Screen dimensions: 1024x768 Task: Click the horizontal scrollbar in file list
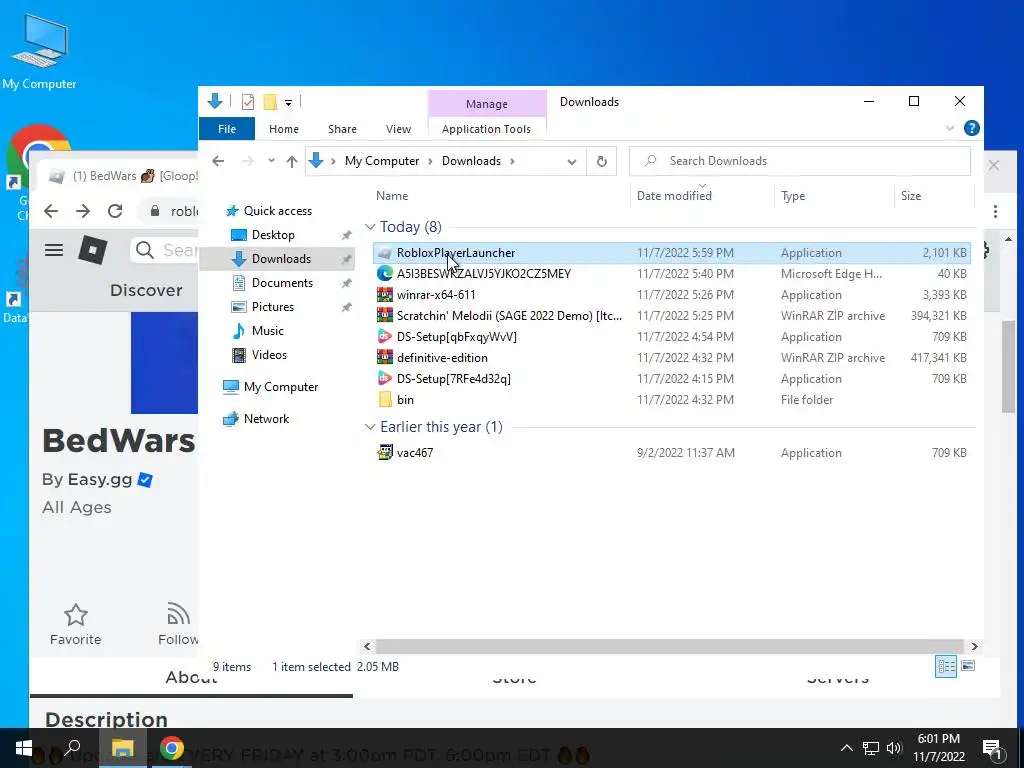pyautogui.click(x=669, y=647)
